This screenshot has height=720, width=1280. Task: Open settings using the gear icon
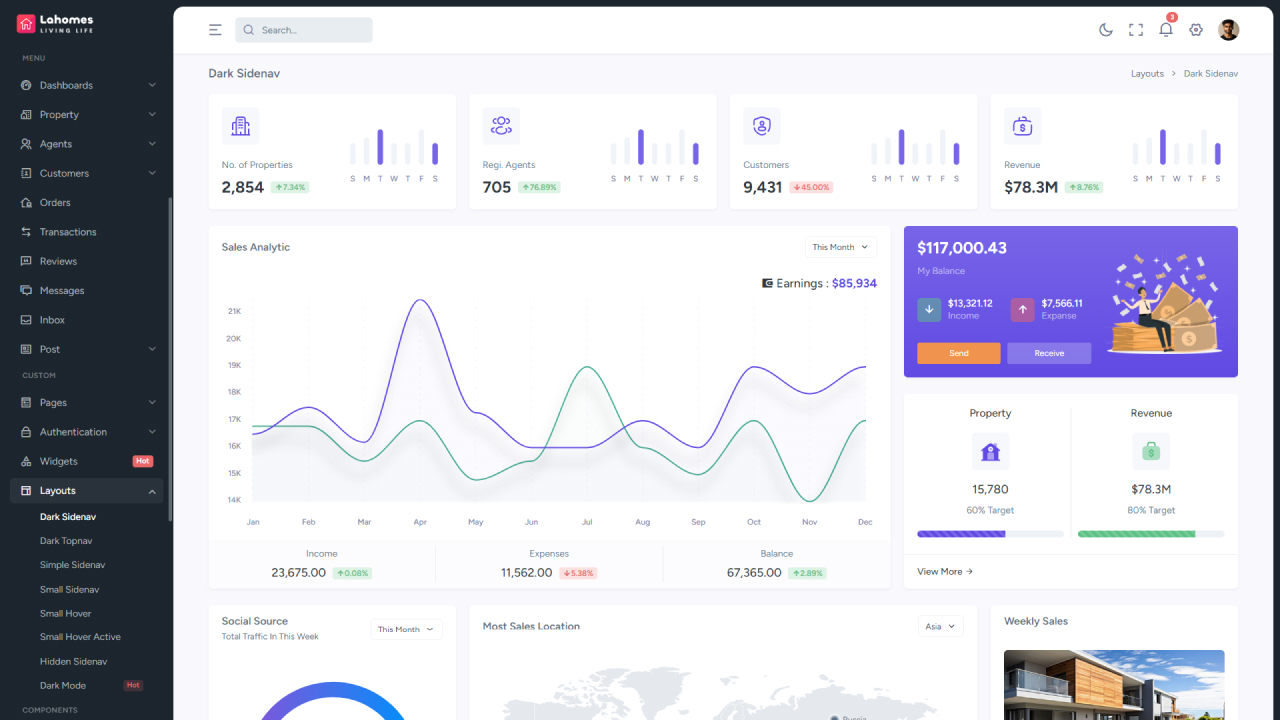click(x=1196, y=29)
